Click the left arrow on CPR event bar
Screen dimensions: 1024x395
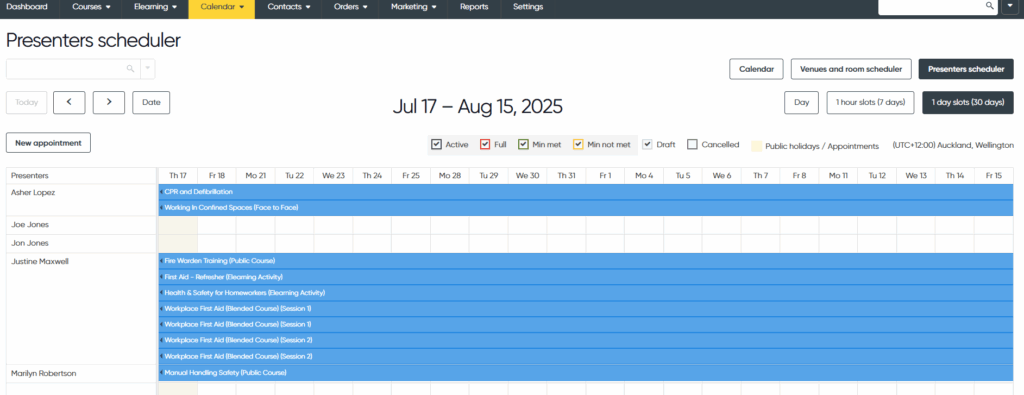point(161,192)
